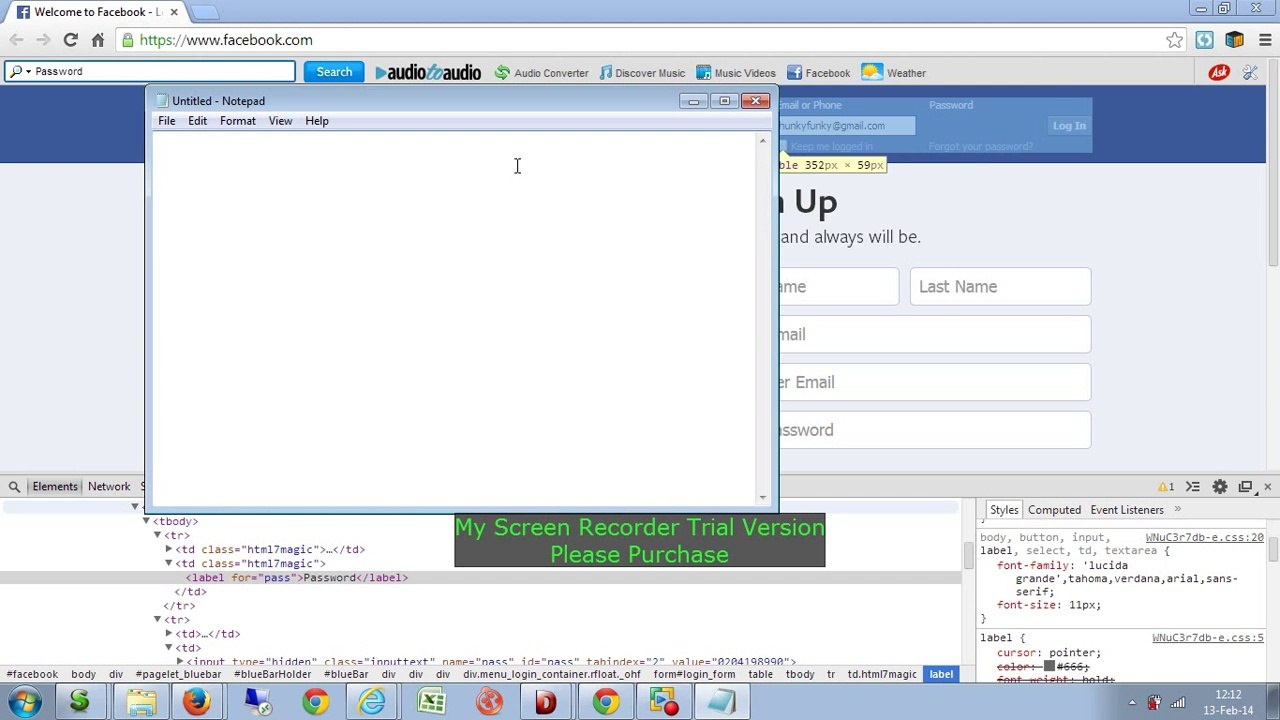Open Excel from the taskbar
The image size is (1280, 720).
coord(432,702)
